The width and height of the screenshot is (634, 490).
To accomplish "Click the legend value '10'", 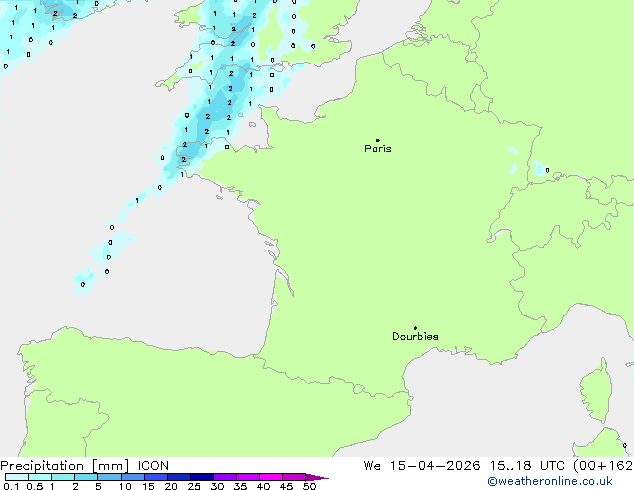I will point(125,486).
